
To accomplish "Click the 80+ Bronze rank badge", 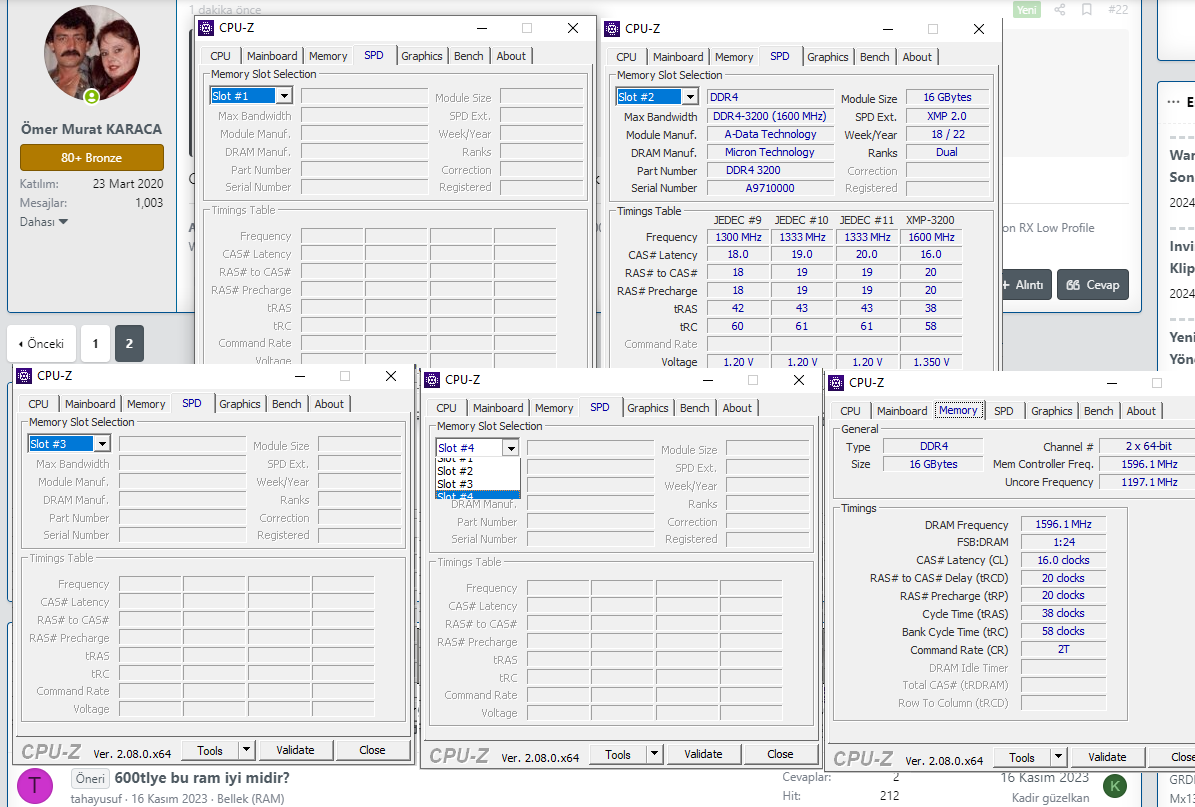I will click(x=91, y=158).
